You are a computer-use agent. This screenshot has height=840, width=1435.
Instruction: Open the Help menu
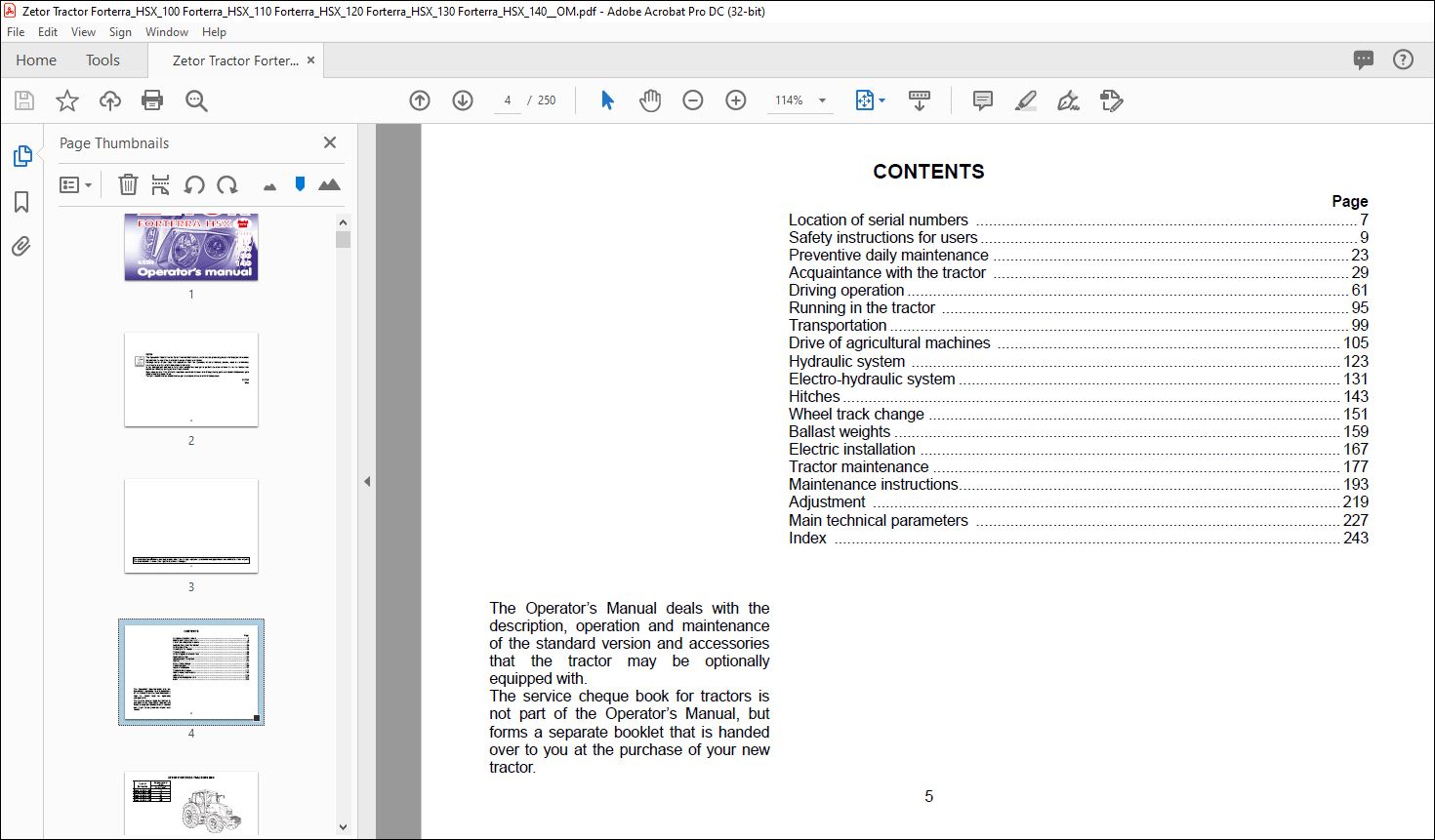point(214,32)
